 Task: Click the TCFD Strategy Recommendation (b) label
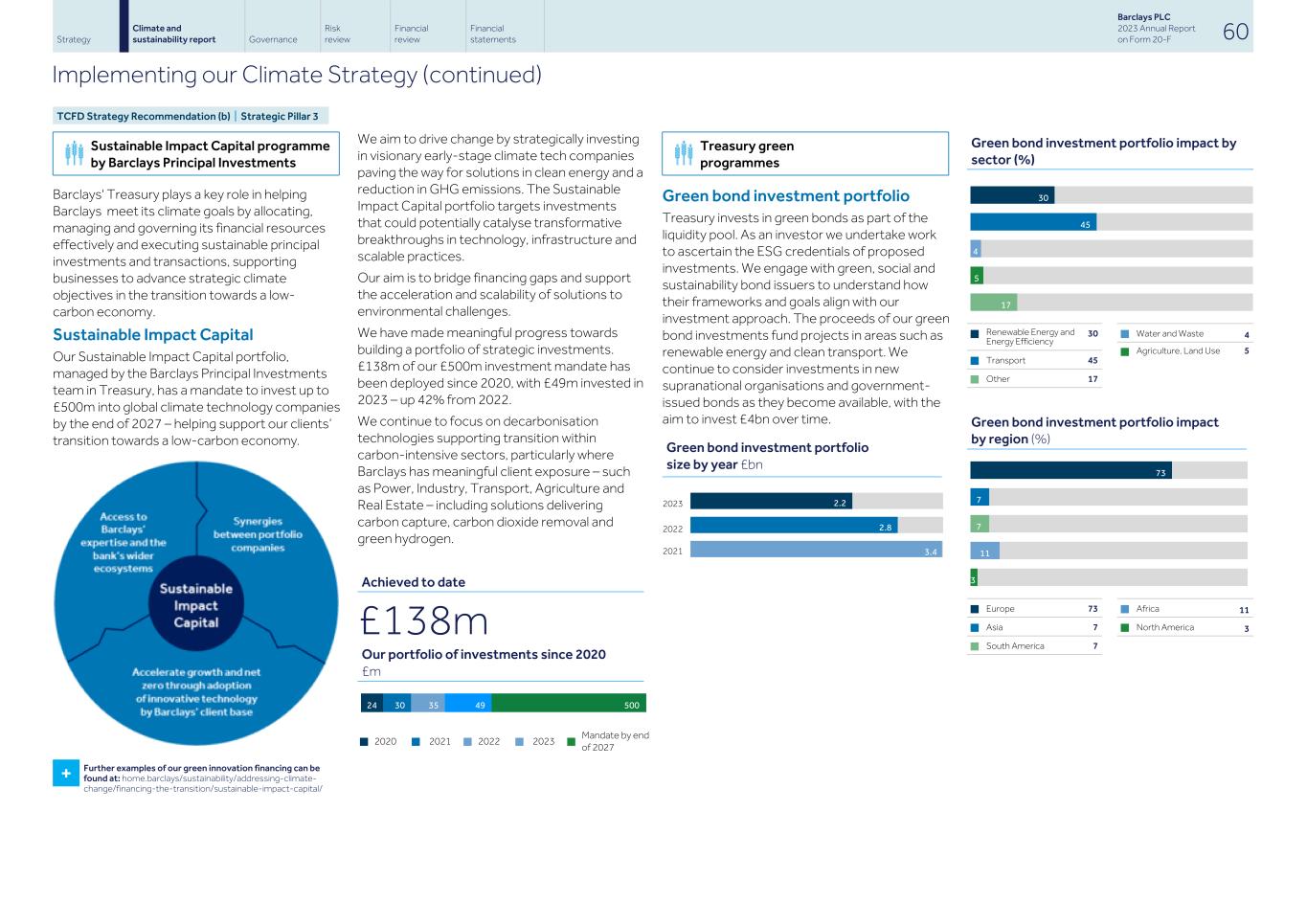pos(142,116)
